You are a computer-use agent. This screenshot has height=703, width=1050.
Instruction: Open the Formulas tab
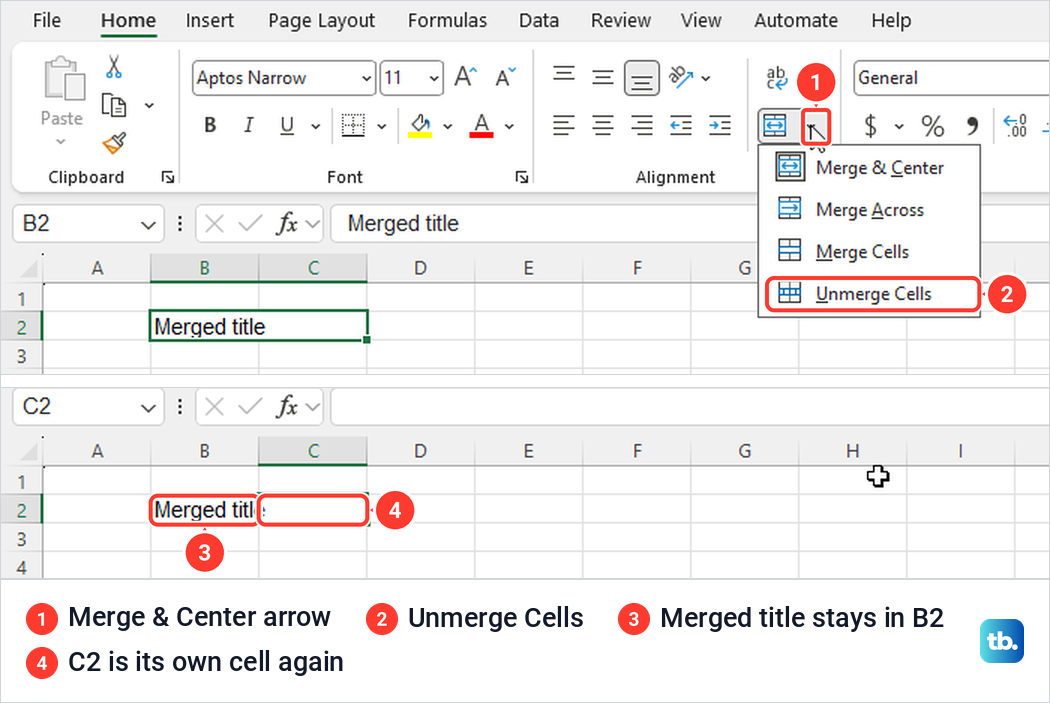pos(447,20)
